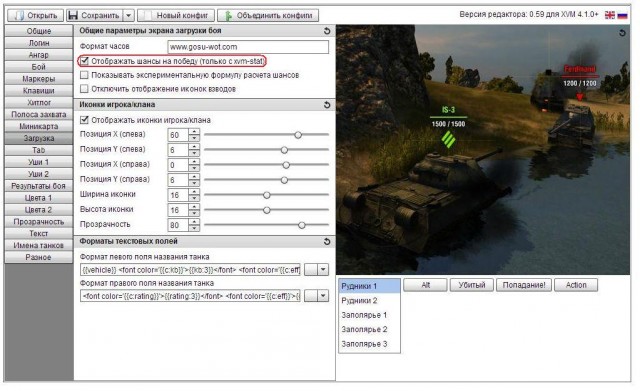This screenshot has height=391, width=640.
Task: Open the Прозрачность tab
Action: point(39,222)
